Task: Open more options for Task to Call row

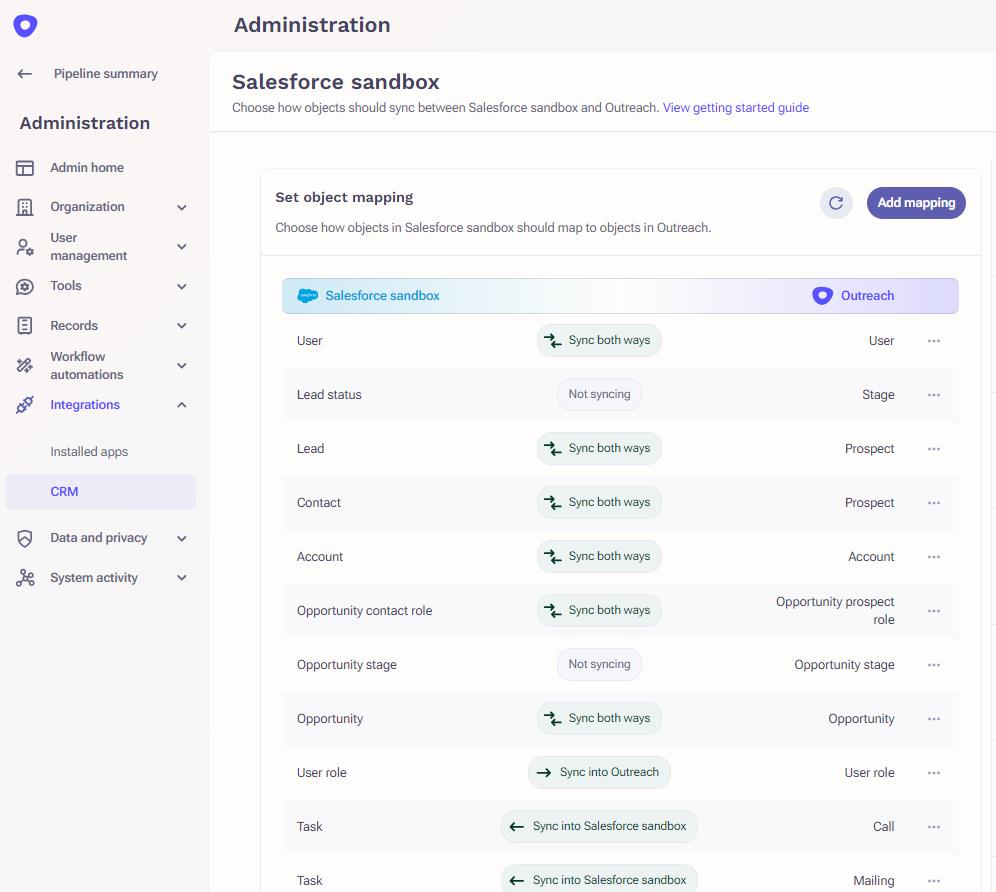Action: 934,827
